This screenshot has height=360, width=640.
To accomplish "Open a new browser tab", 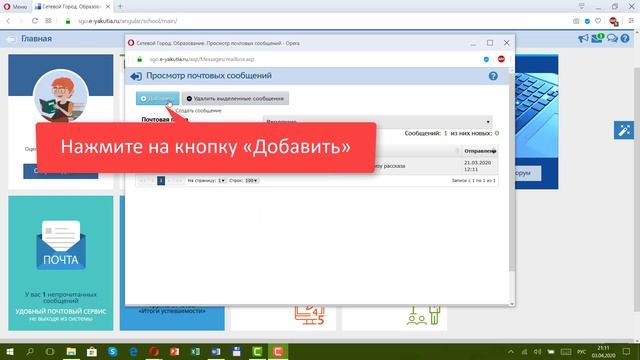I will click(120, 6).
